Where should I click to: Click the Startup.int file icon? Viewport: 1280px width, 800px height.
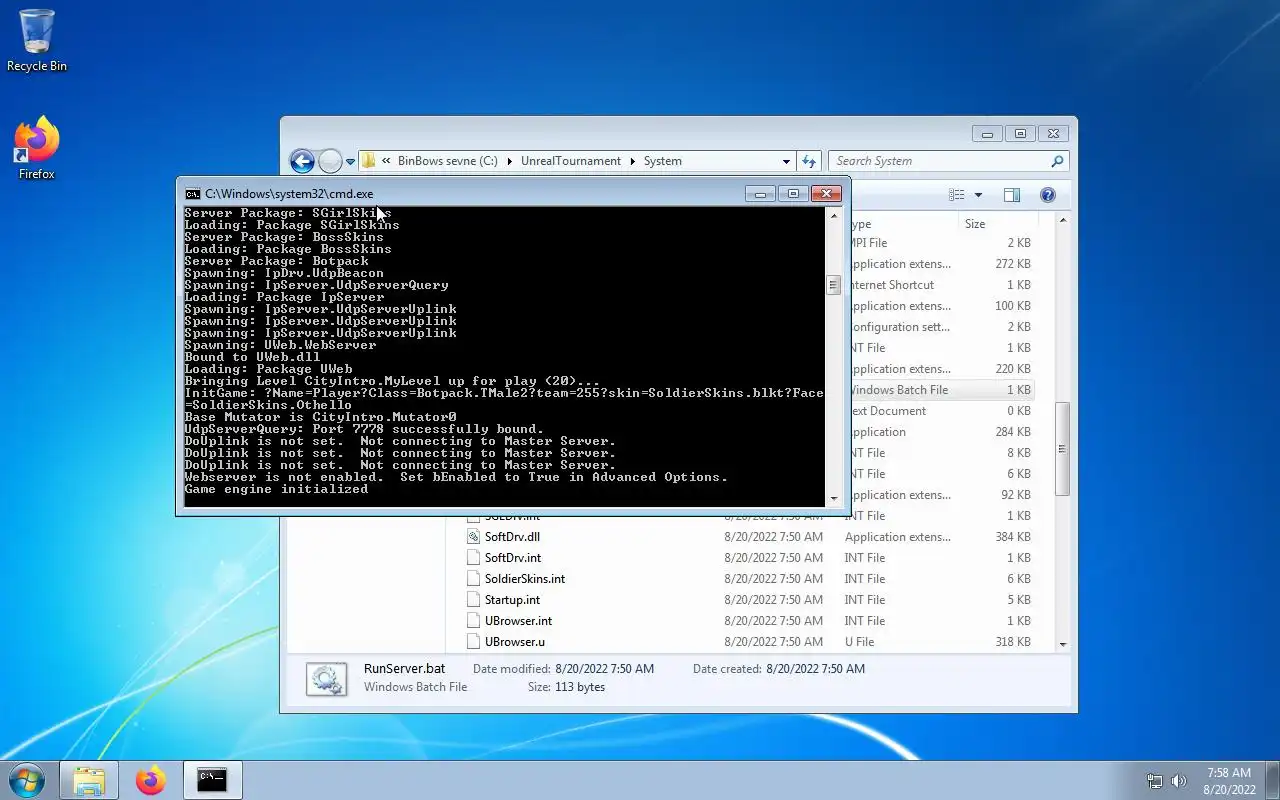[x=474, y=600]
